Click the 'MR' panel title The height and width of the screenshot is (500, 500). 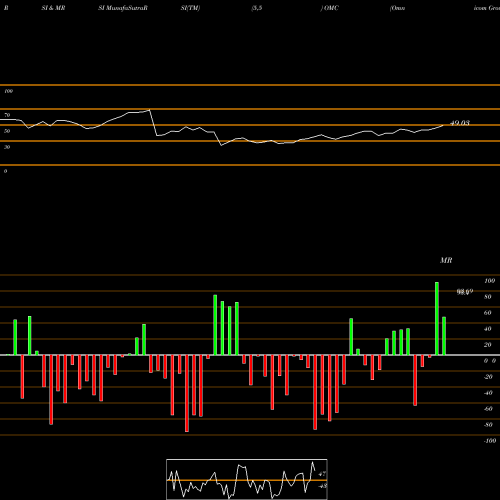click(x=446, y=260)
